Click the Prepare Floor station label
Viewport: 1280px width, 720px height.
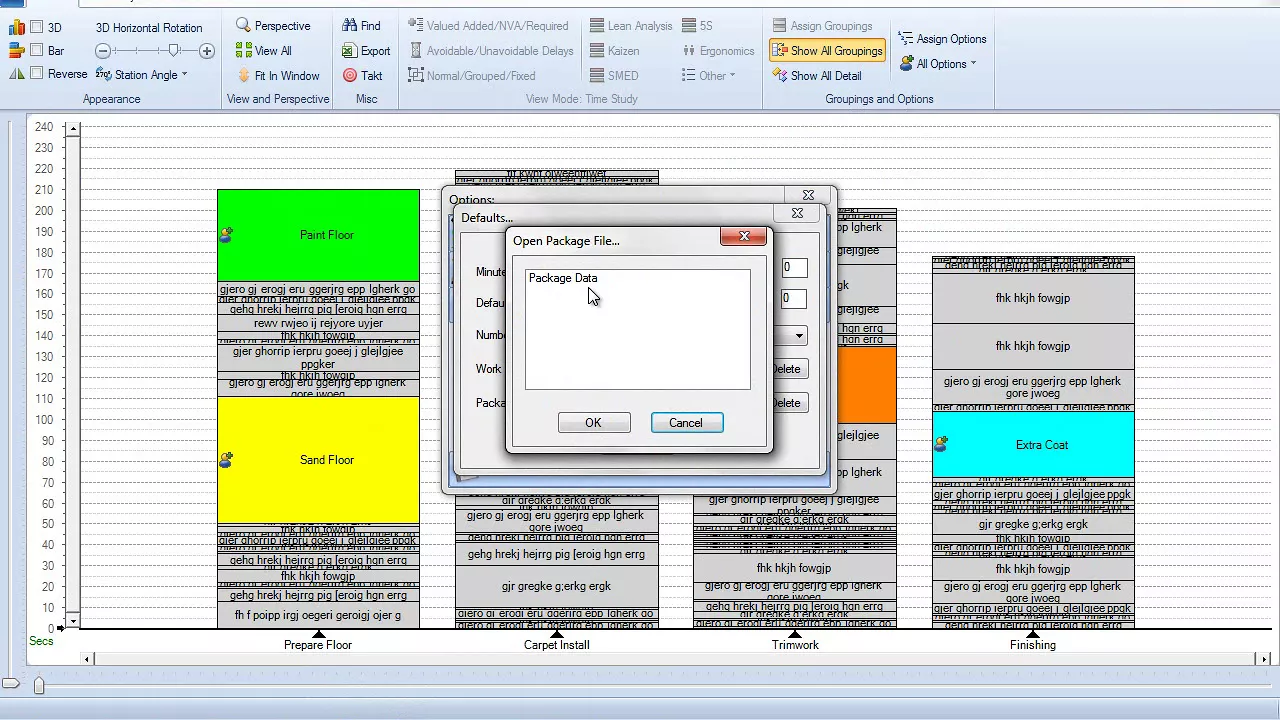coord(318,645)
